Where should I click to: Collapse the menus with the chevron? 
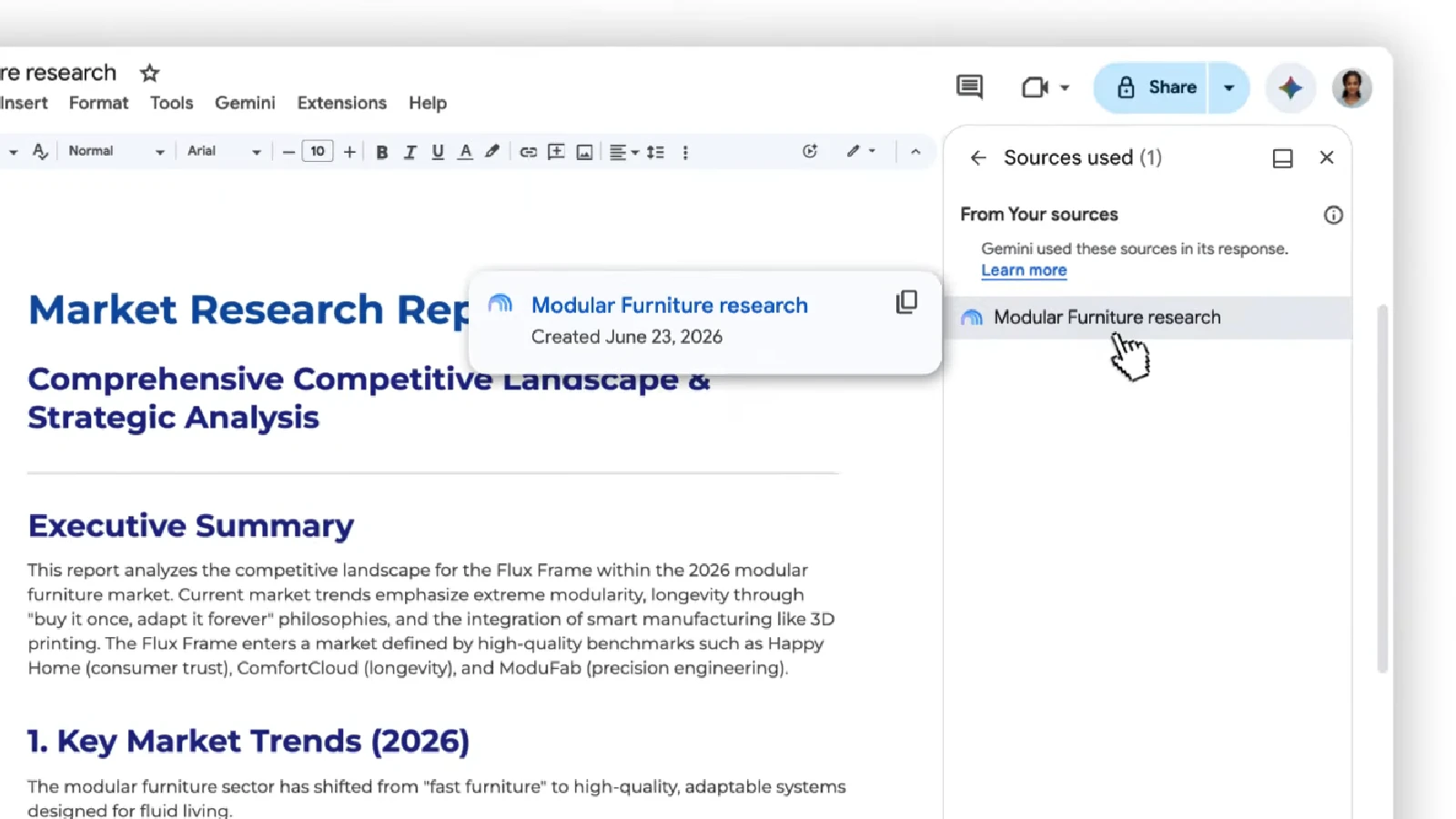pyautogui.click(x=915, y=152)
